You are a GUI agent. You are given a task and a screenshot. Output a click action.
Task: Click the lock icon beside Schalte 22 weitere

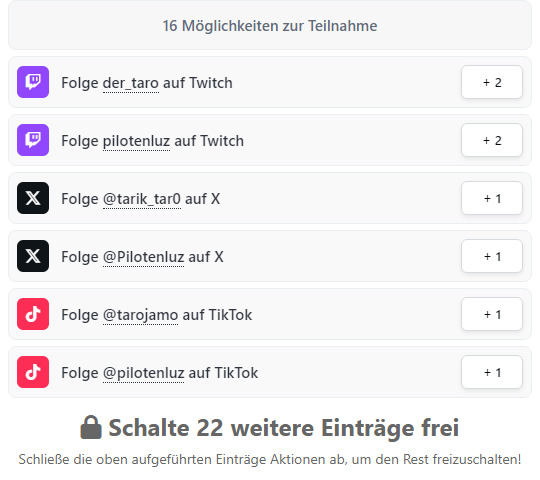pos(91,427)
